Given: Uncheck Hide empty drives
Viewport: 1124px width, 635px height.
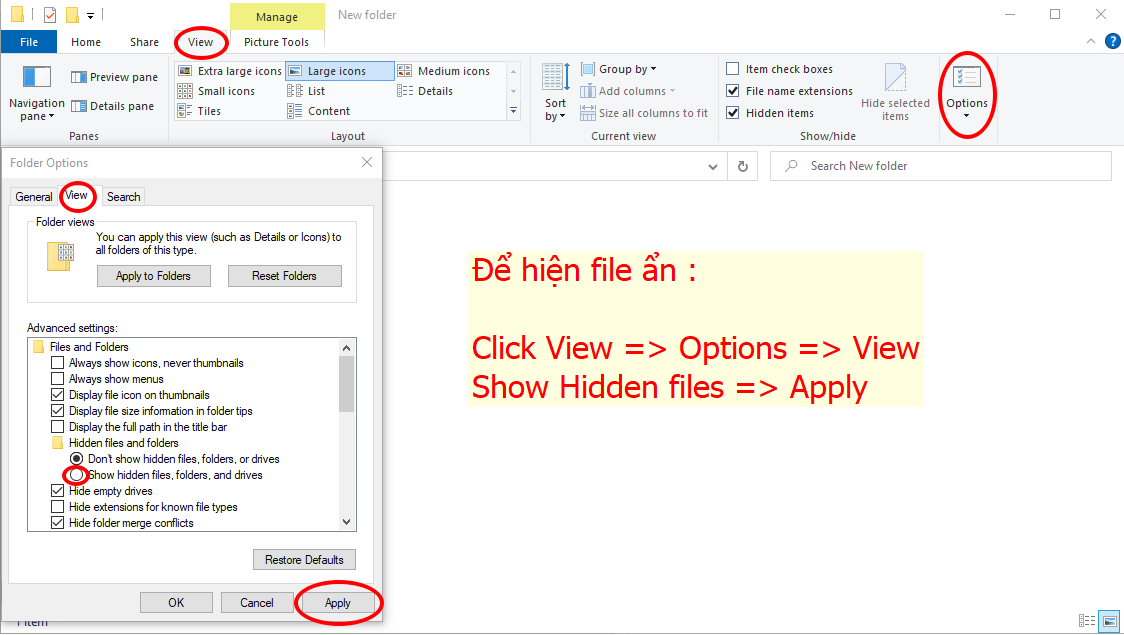Looking at the screenshot, I should click(58, 491).
